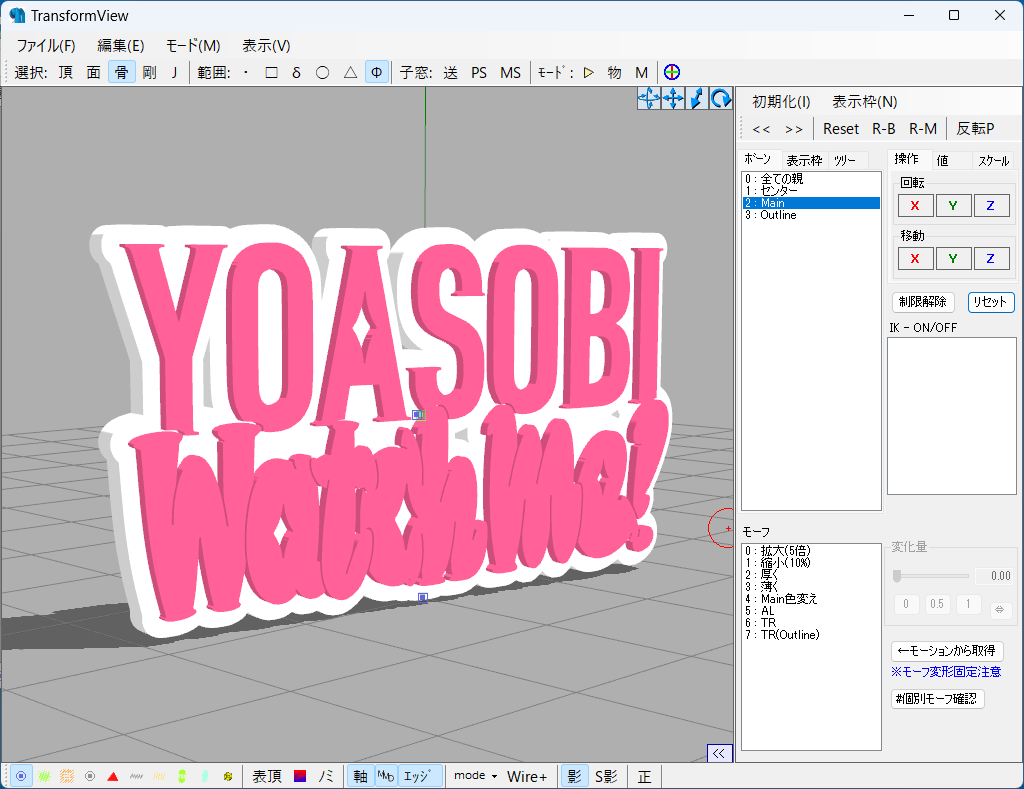Click the viewport diagonal move icon
The image size is (1024, 789).
(x=697, y=99)
